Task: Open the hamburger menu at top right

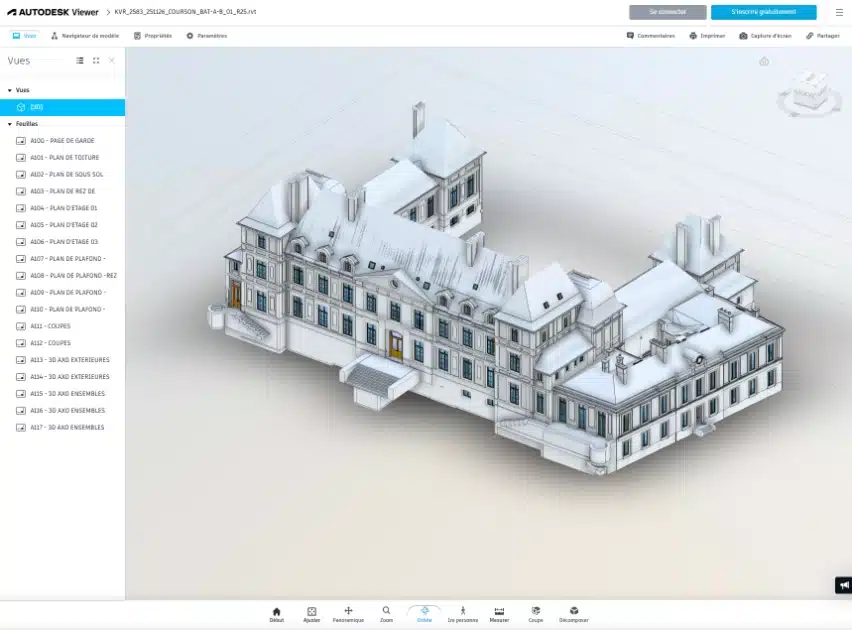Action: (x=839, y=12)
